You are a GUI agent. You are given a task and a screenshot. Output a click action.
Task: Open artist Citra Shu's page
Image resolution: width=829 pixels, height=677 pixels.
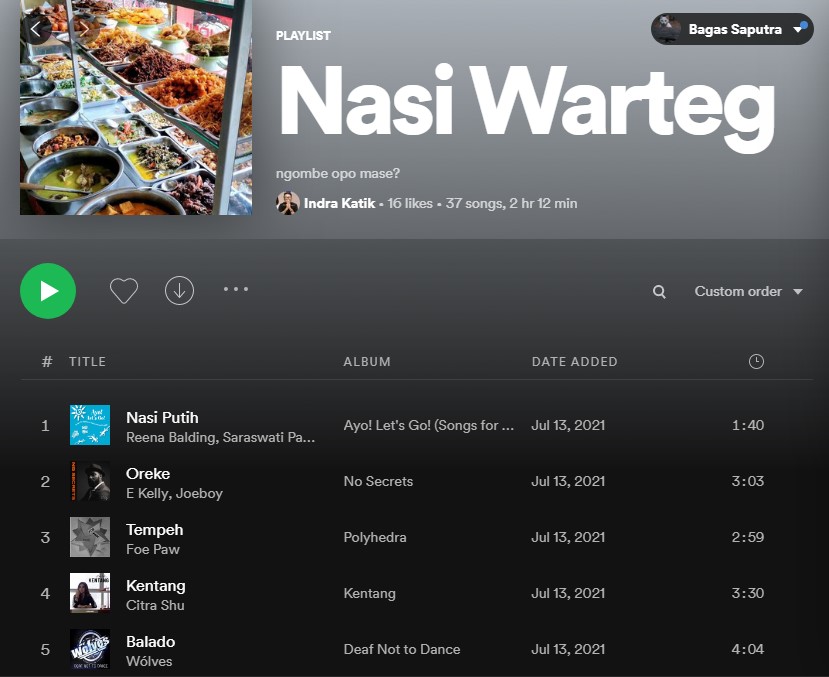coord(155,605)
